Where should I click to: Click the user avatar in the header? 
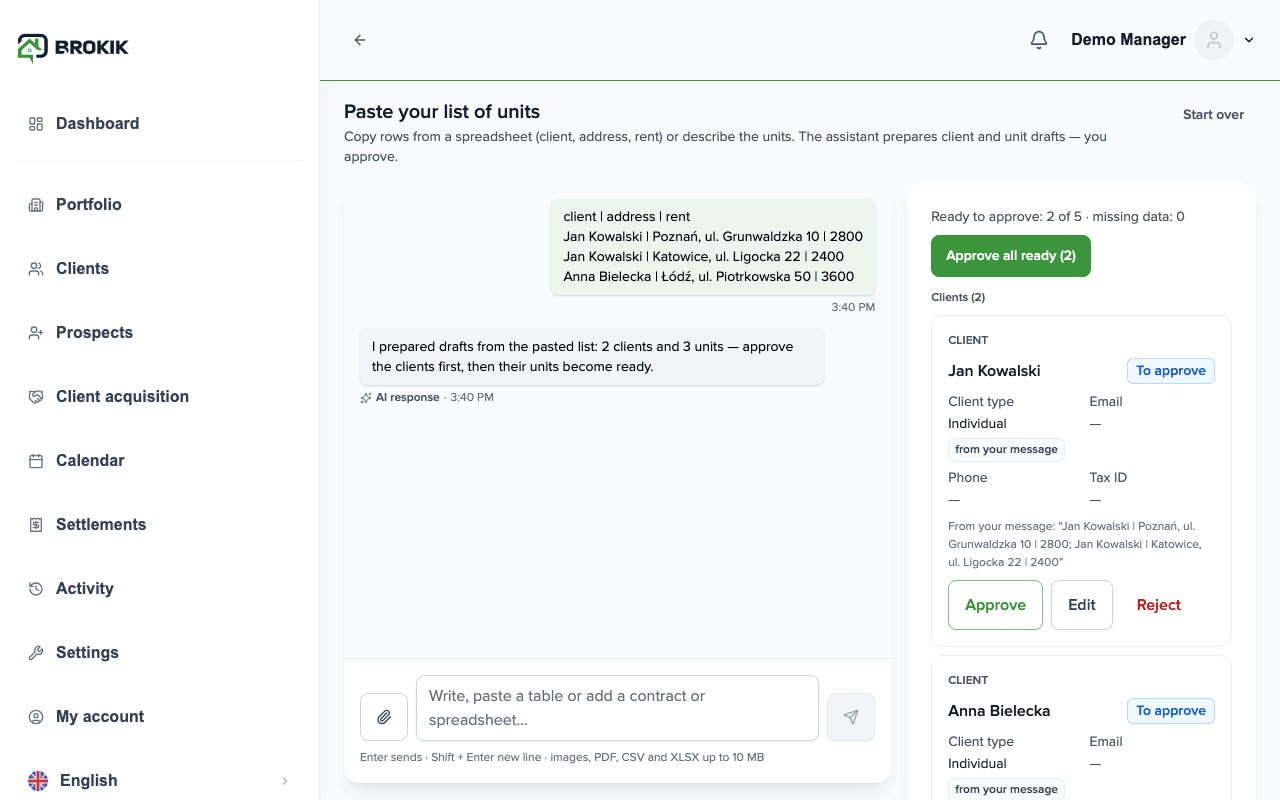(1214, 40)
